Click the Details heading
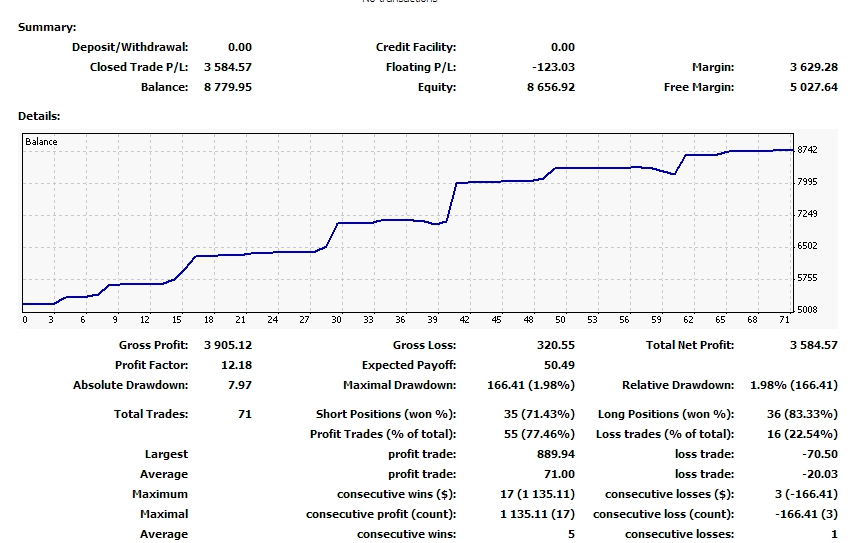 [39, 117]
